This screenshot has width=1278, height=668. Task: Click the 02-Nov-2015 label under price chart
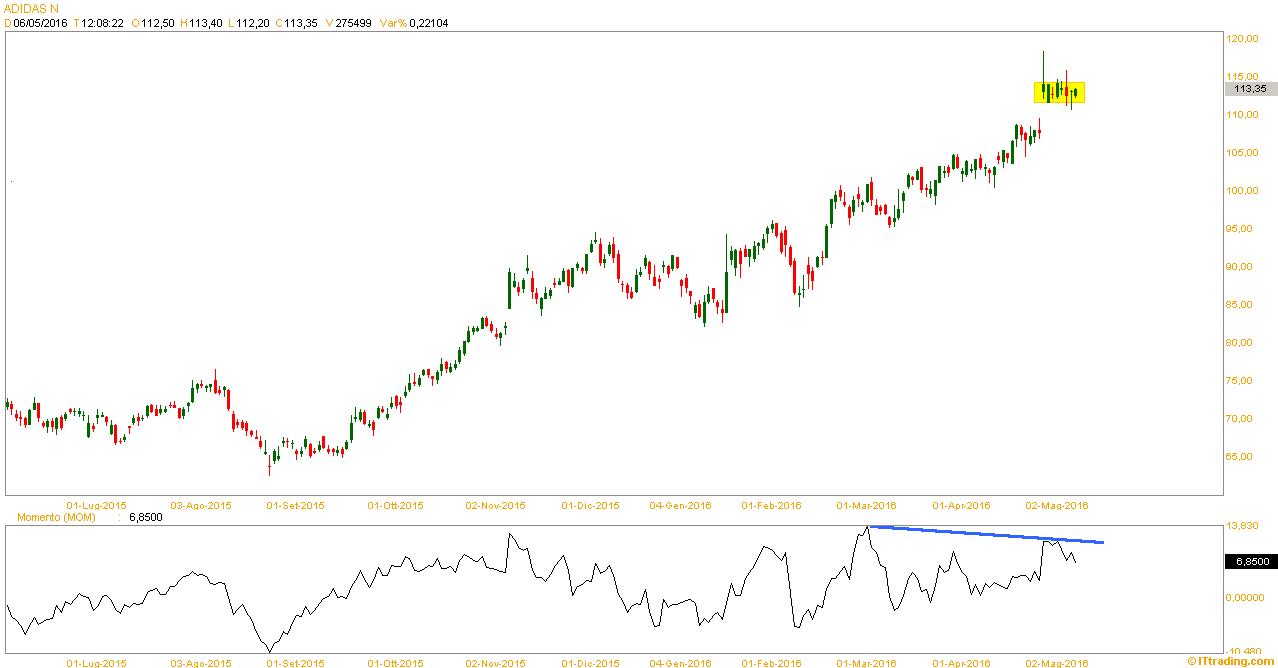[x=496, y=506]
